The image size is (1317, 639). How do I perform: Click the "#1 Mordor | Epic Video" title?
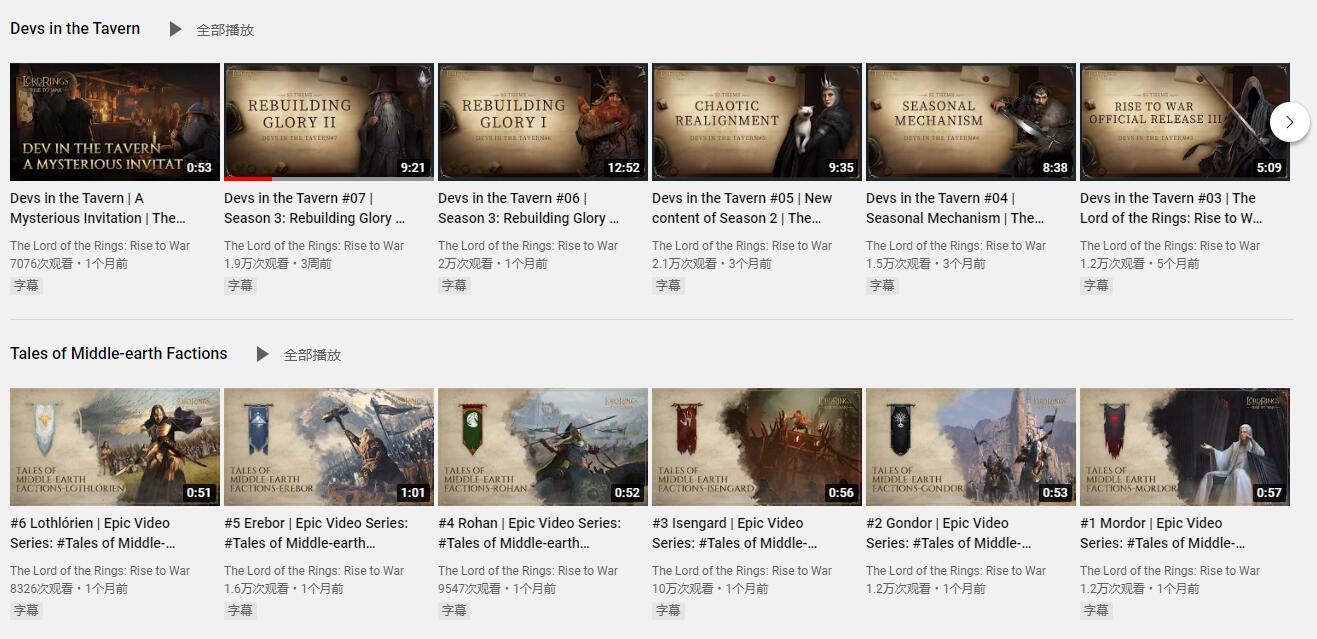tap(1163, 533)
